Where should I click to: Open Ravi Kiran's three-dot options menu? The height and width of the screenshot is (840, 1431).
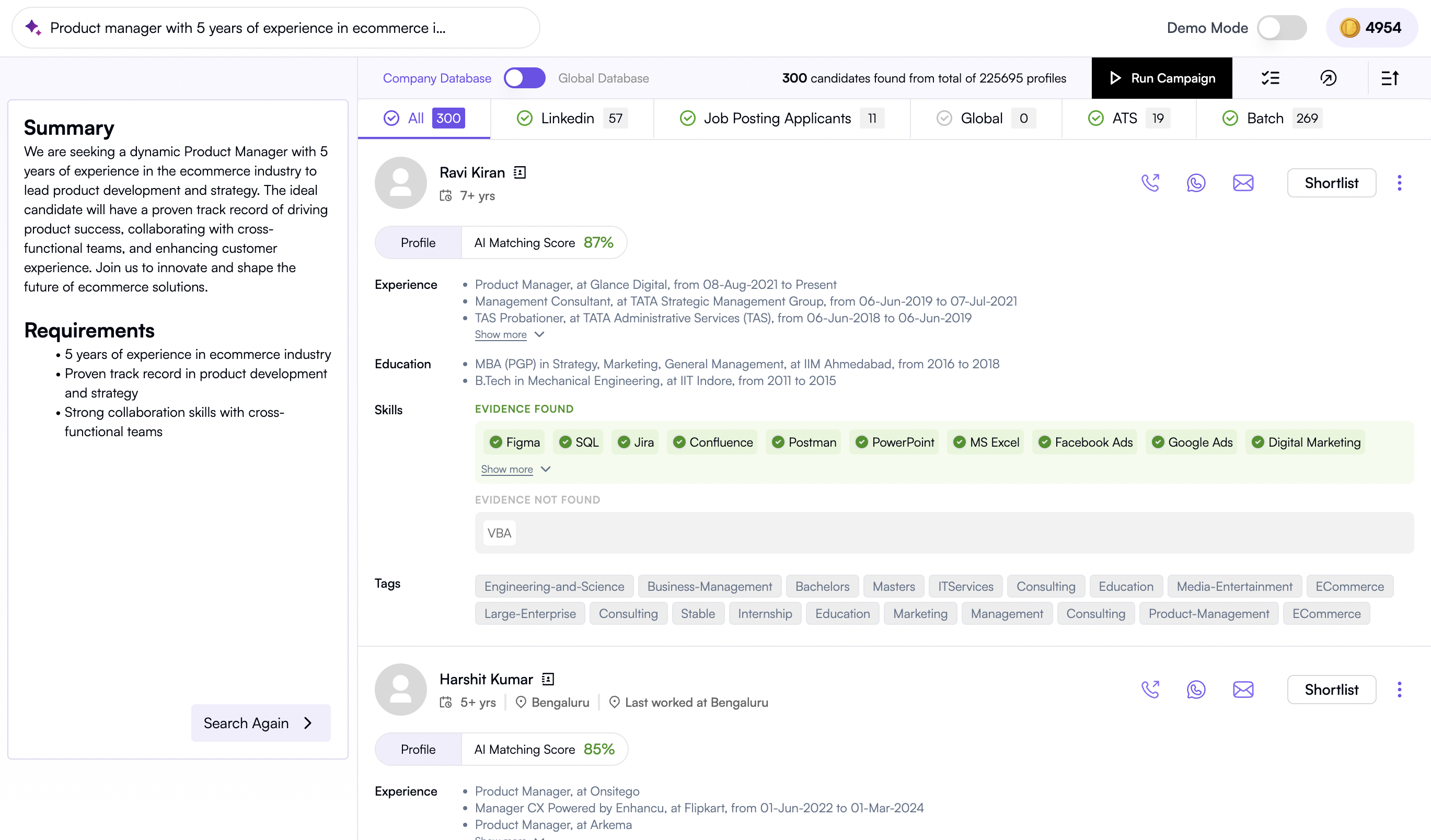coord(1399,183)
